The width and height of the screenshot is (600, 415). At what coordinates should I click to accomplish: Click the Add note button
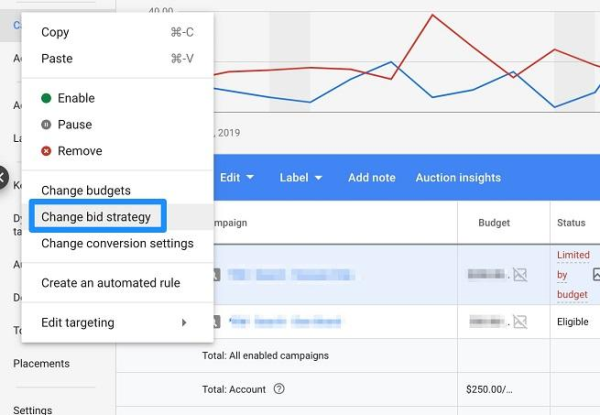coord(371,178)
